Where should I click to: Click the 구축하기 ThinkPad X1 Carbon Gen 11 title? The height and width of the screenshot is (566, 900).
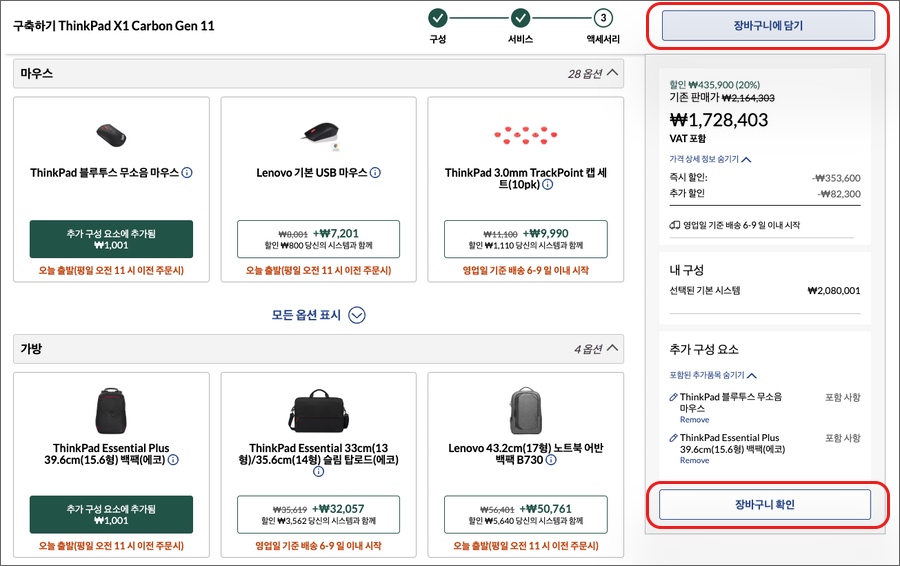point(114,26)
